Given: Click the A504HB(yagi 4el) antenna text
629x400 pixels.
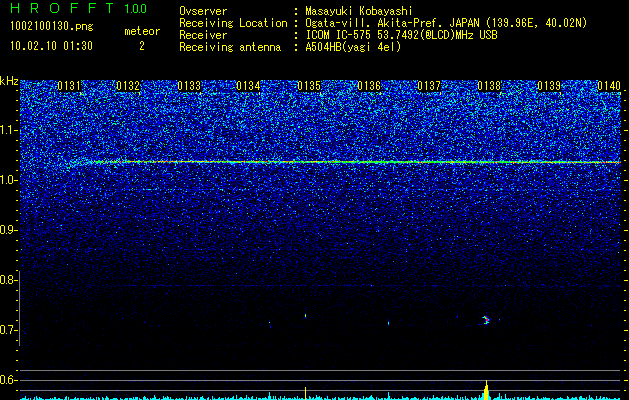Looking at the screenshot, I should tap(353, 47).
